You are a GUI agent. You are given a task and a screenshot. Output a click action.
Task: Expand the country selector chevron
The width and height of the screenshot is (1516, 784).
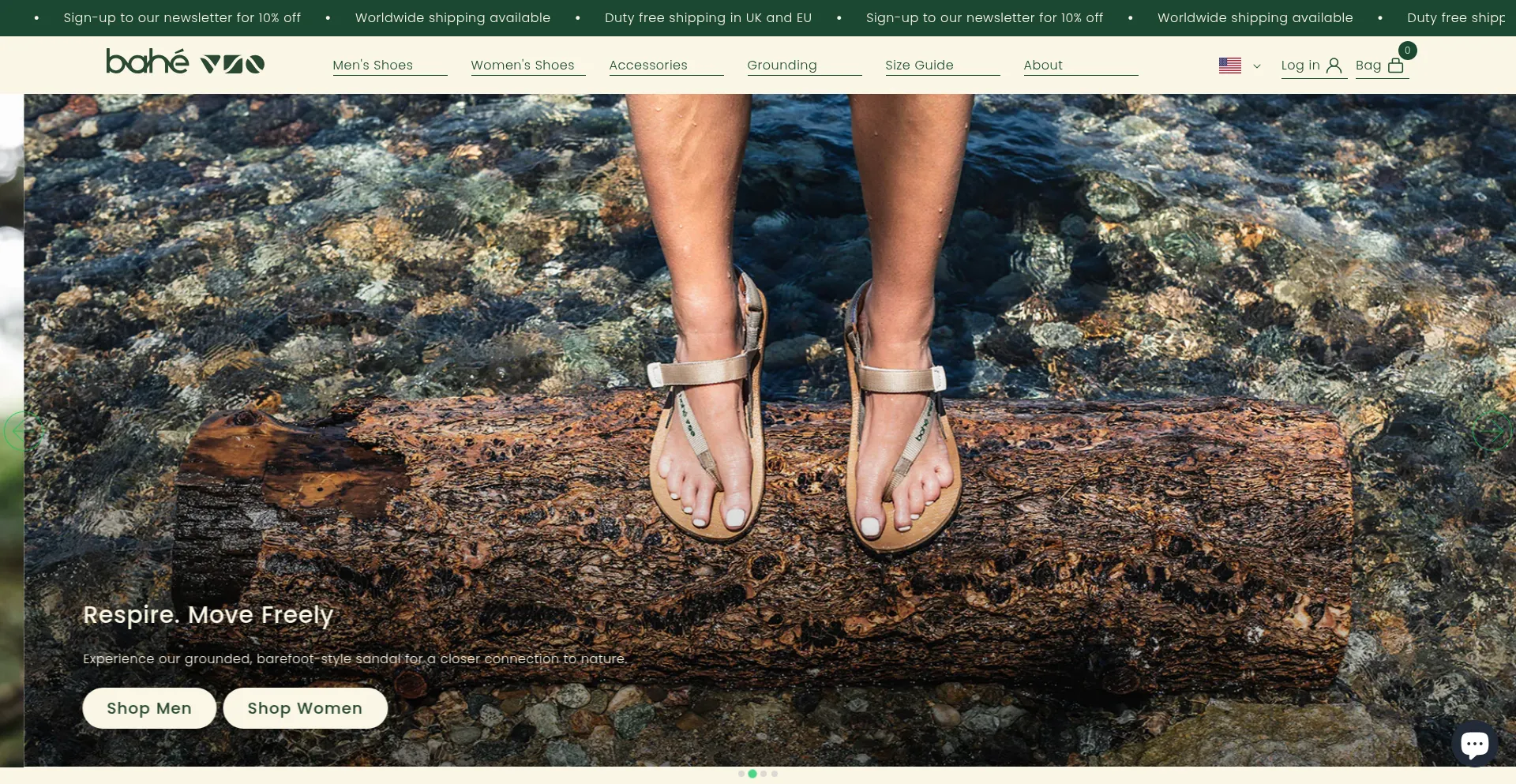[1257, 66]
